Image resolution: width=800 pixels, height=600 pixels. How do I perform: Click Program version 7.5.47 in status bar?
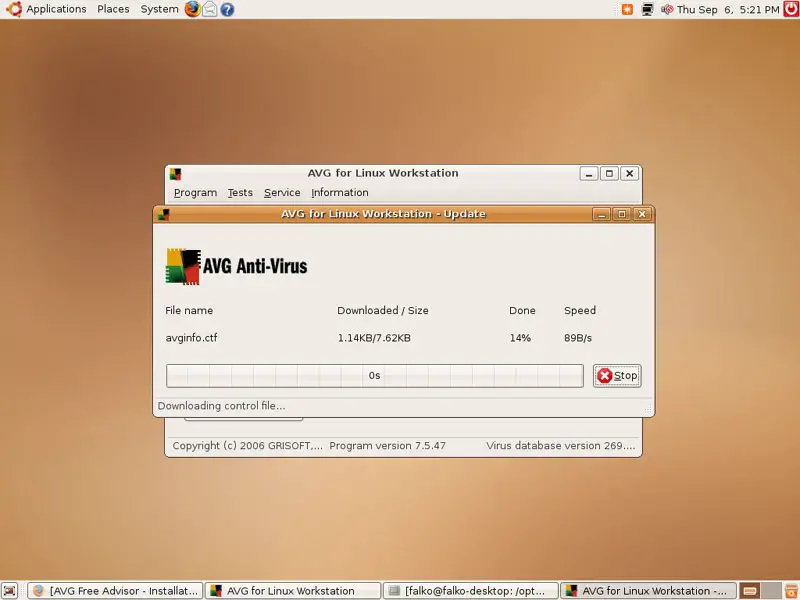pyautogui.click(x=387, y=446)
